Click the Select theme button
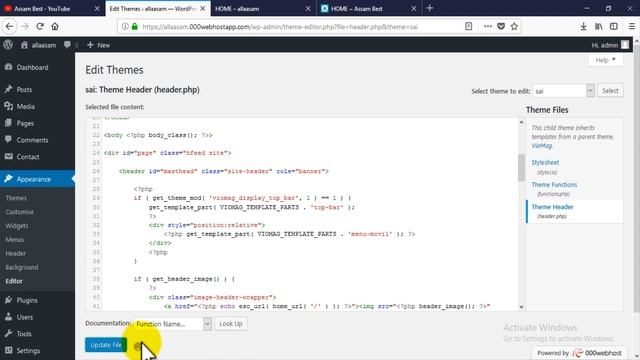 click(x=610, y=91)
